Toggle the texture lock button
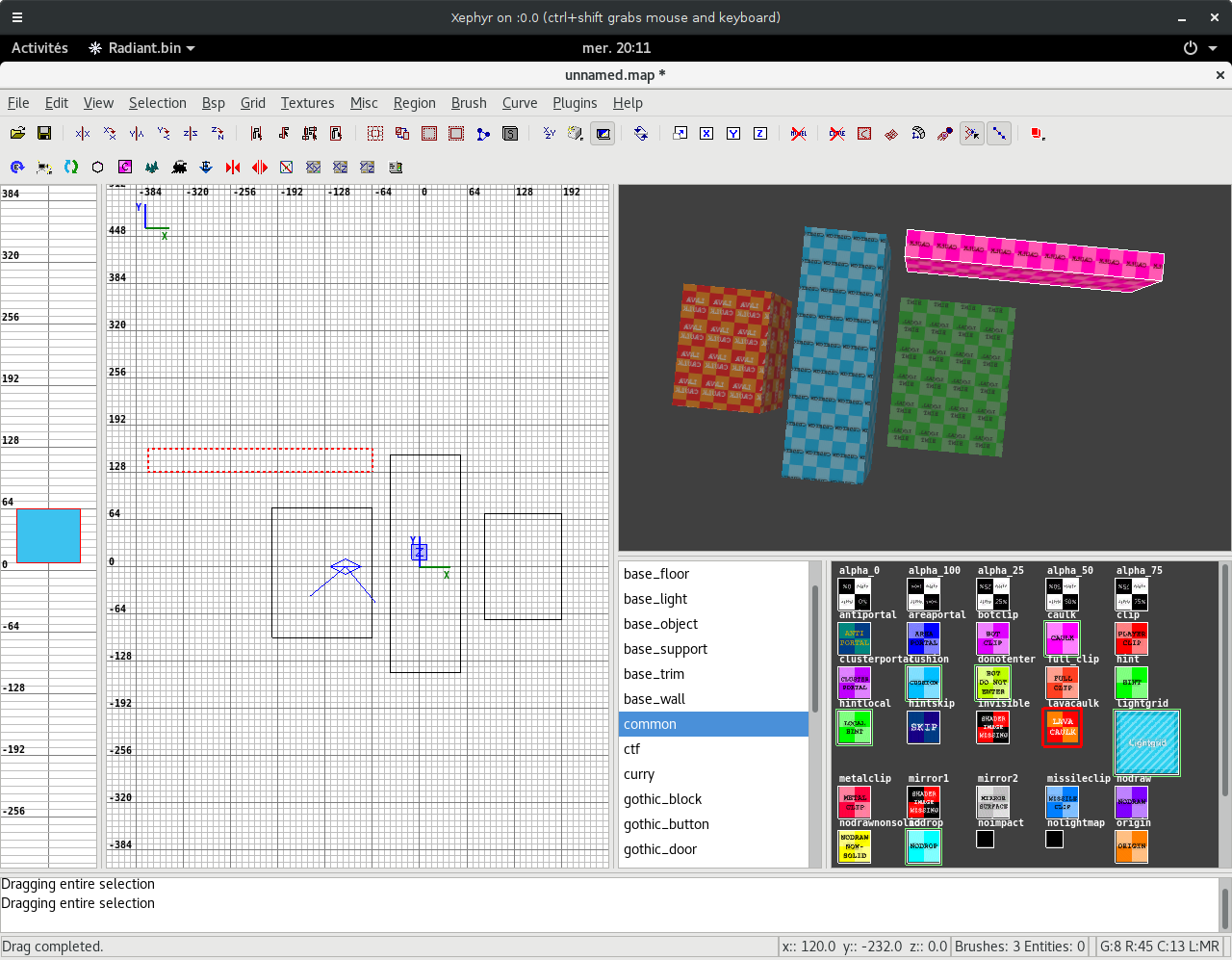This screenshot has width=1232, height=960. click(x=603, y=134)
